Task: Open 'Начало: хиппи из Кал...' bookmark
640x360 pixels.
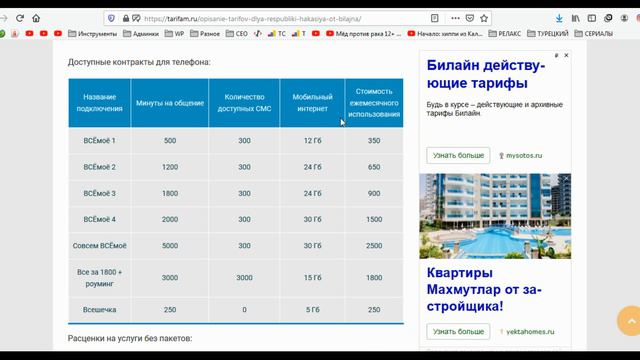Action: point(445,33)
